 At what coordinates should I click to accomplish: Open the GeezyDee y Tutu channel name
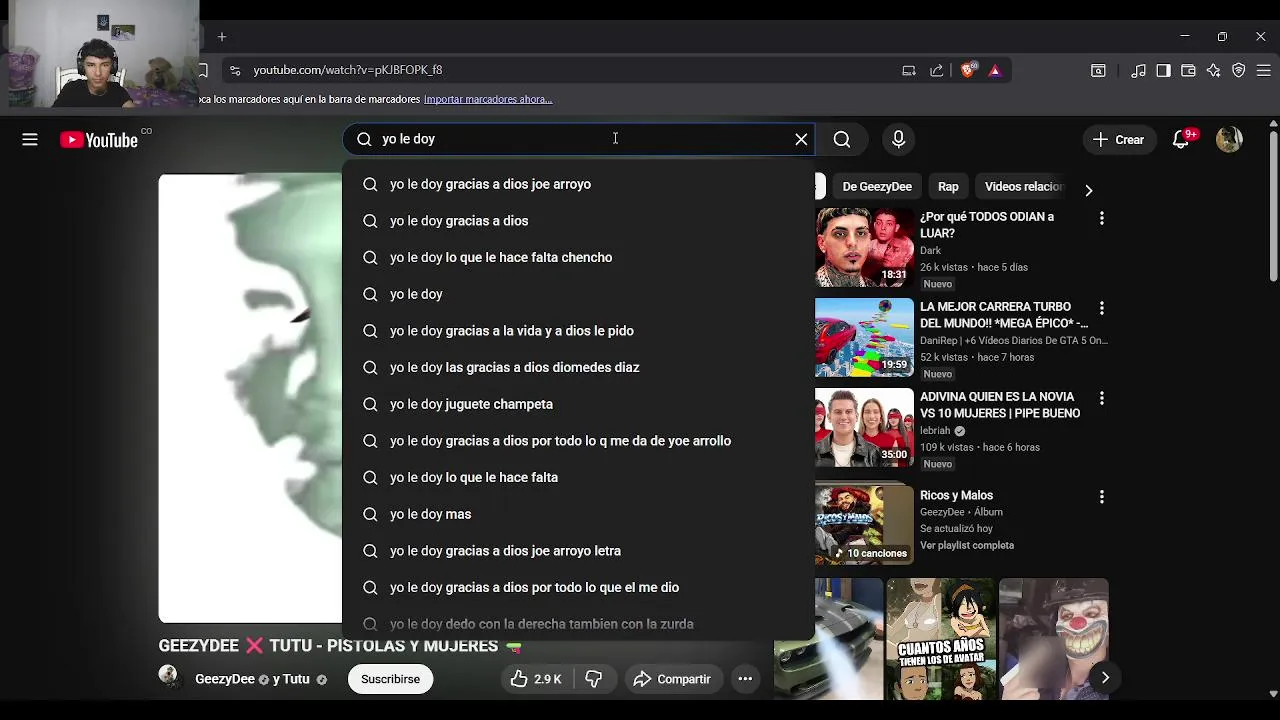coord(252,679)
